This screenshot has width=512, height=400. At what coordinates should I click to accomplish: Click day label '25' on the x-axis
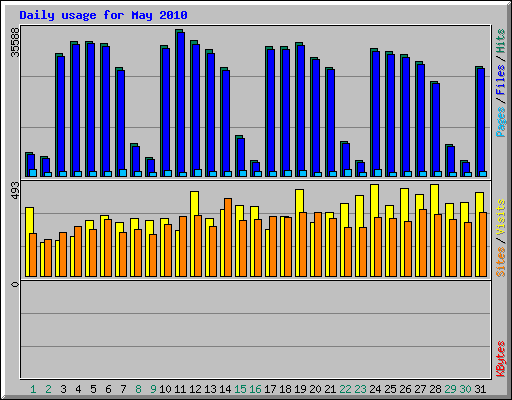click(390, 389)
